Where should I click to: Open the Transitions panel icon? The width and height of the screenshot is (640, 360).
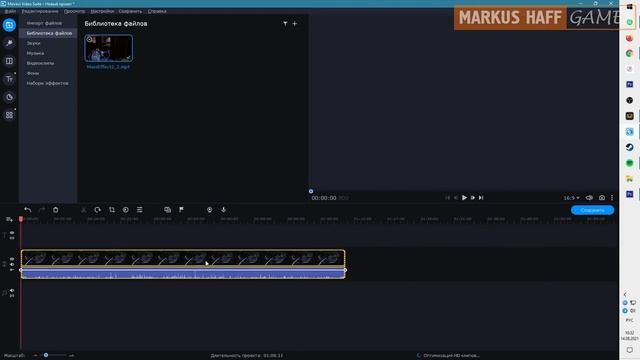[x=9, y=61]
